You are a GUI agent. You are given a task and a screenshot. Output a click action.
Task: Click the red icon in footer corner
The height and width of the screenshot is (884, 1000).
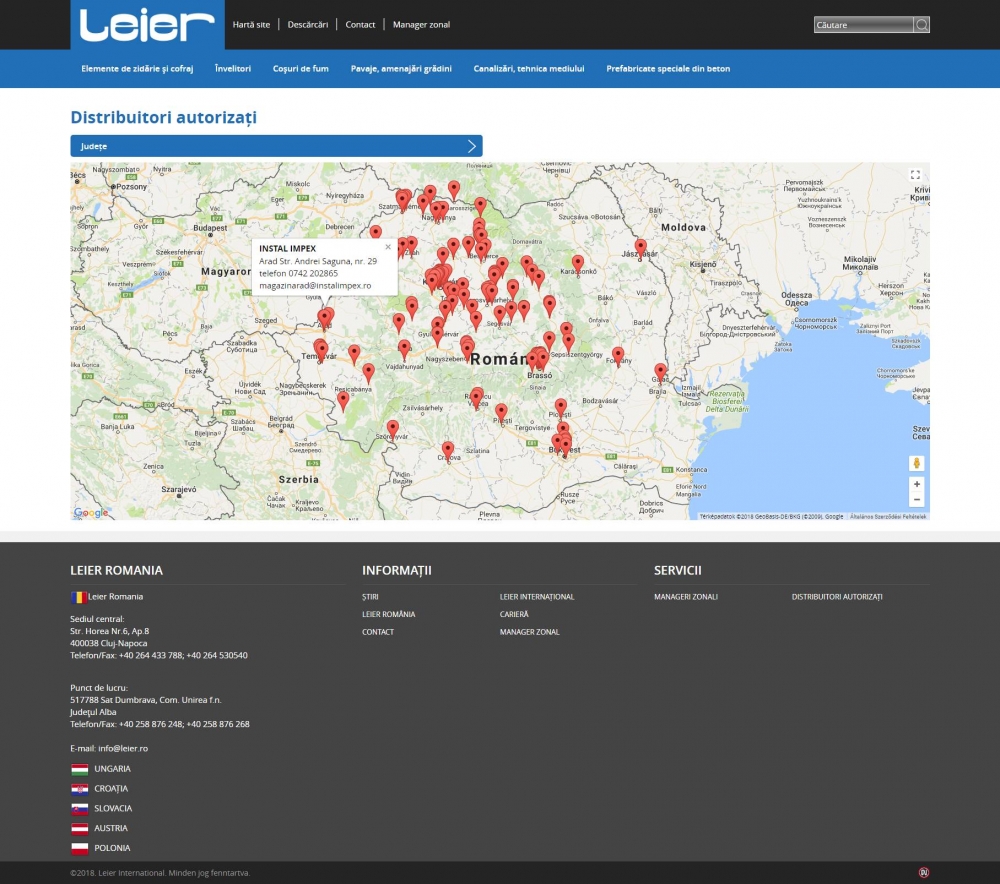[x=923, y=873]
